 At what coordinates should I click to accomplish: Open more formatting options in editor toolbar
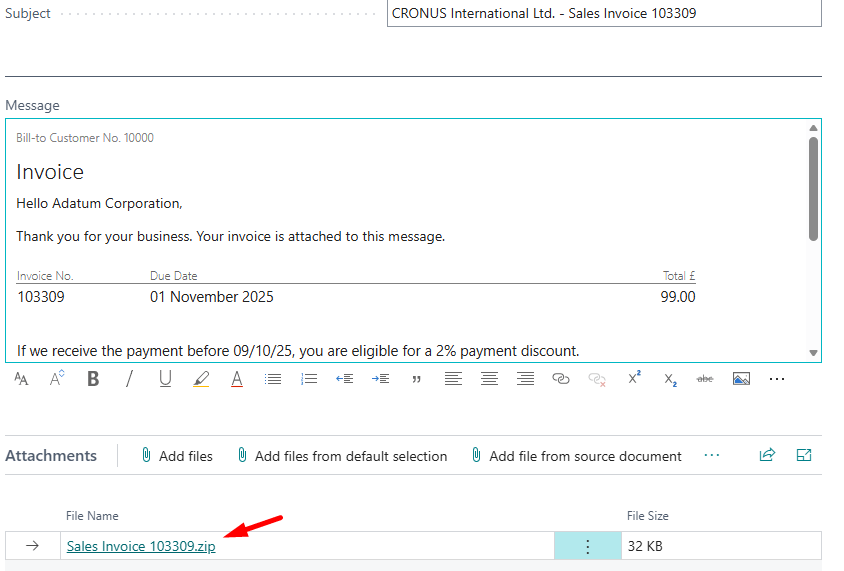coord(777,379)
